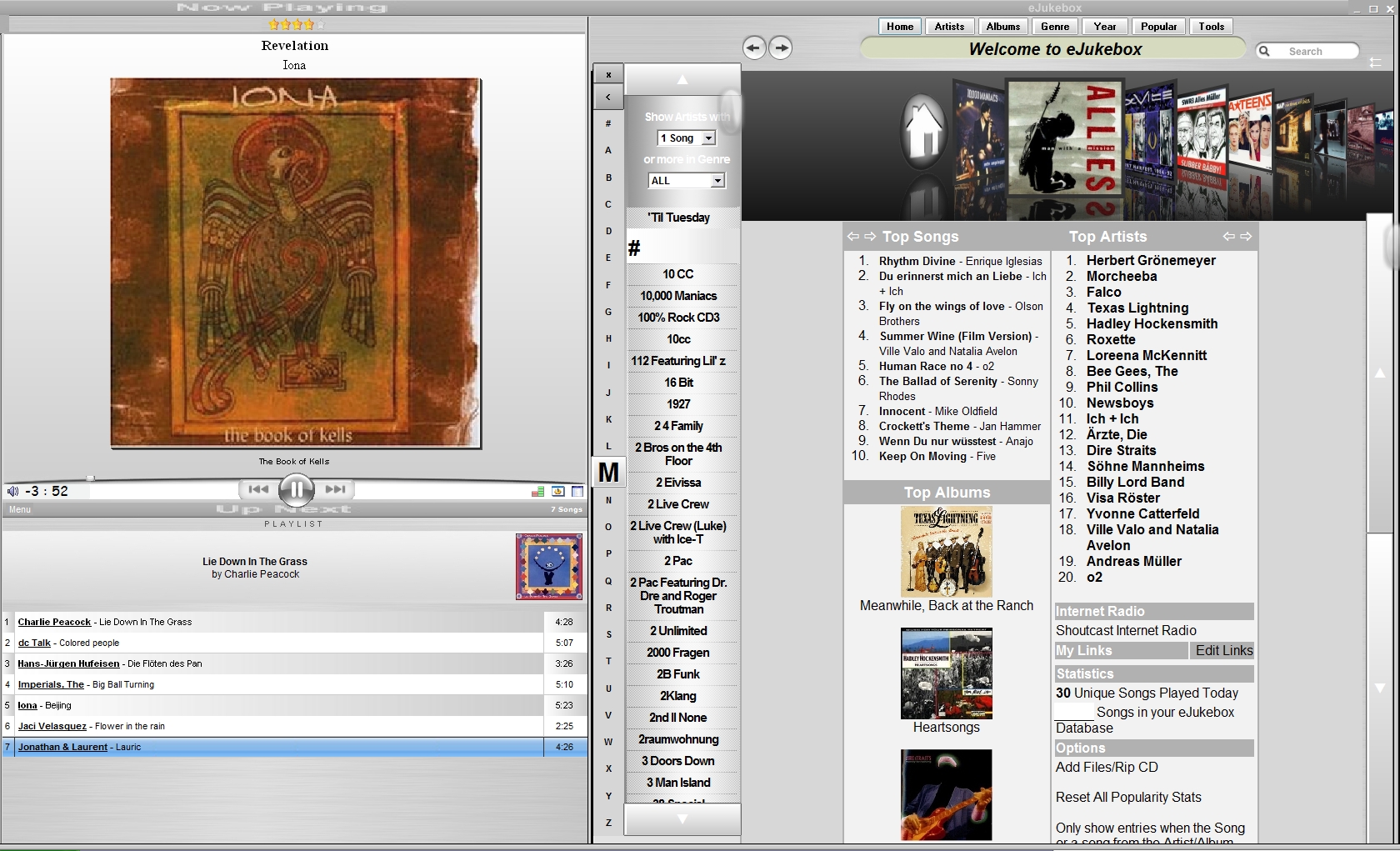
Task: Click the volume speaker icon
Action: click(x=12, y=491)
